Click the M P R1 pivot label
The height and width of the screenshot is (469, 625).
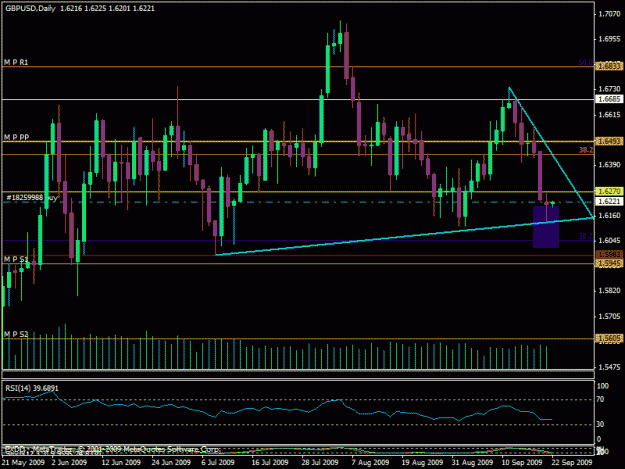[16, 62]
